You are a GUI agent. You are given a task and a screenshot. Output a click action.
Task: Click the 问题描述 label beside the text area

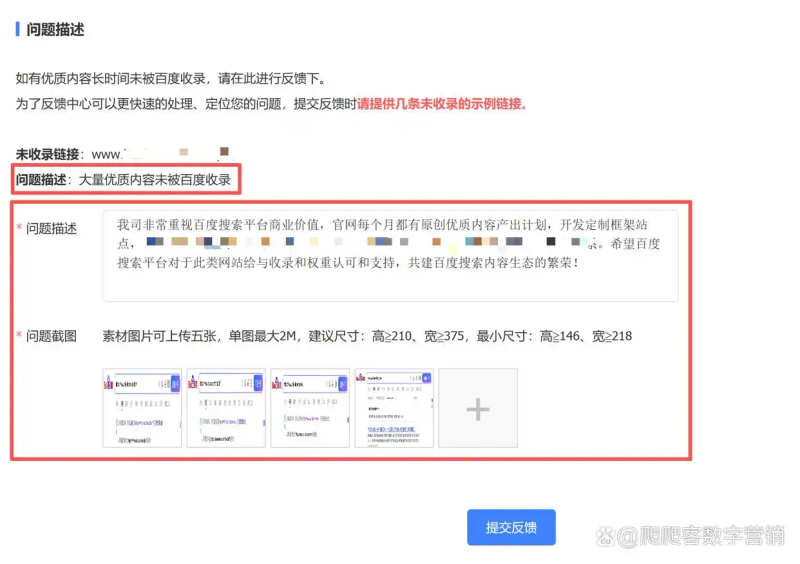coord(51,228)
